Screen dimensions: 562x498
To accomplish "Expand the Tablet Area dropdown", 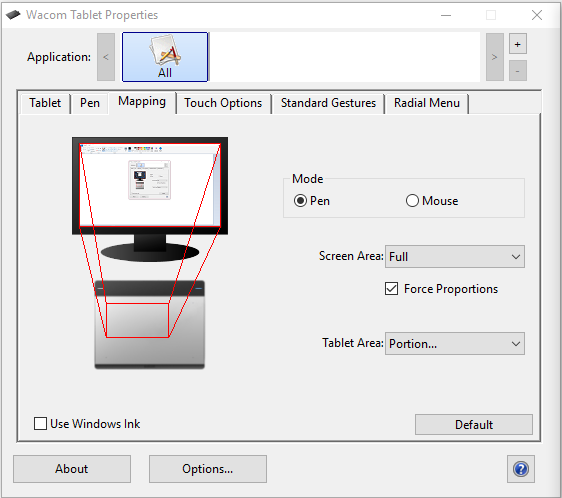I will click(455, 344).
